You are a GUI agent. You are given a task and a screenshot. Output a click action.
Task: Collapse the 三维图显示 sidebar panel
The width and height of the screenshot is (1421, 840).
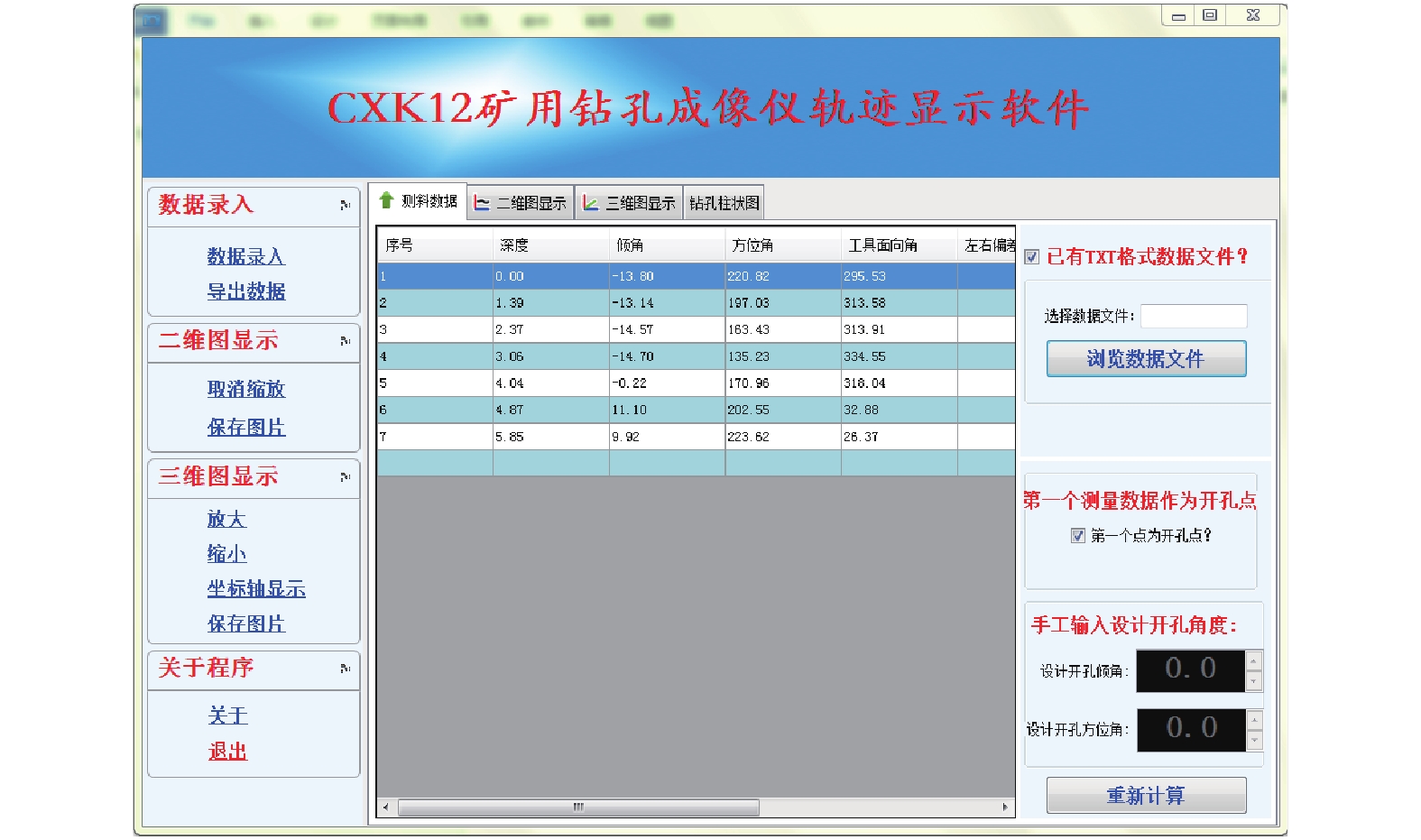[345, 476]
